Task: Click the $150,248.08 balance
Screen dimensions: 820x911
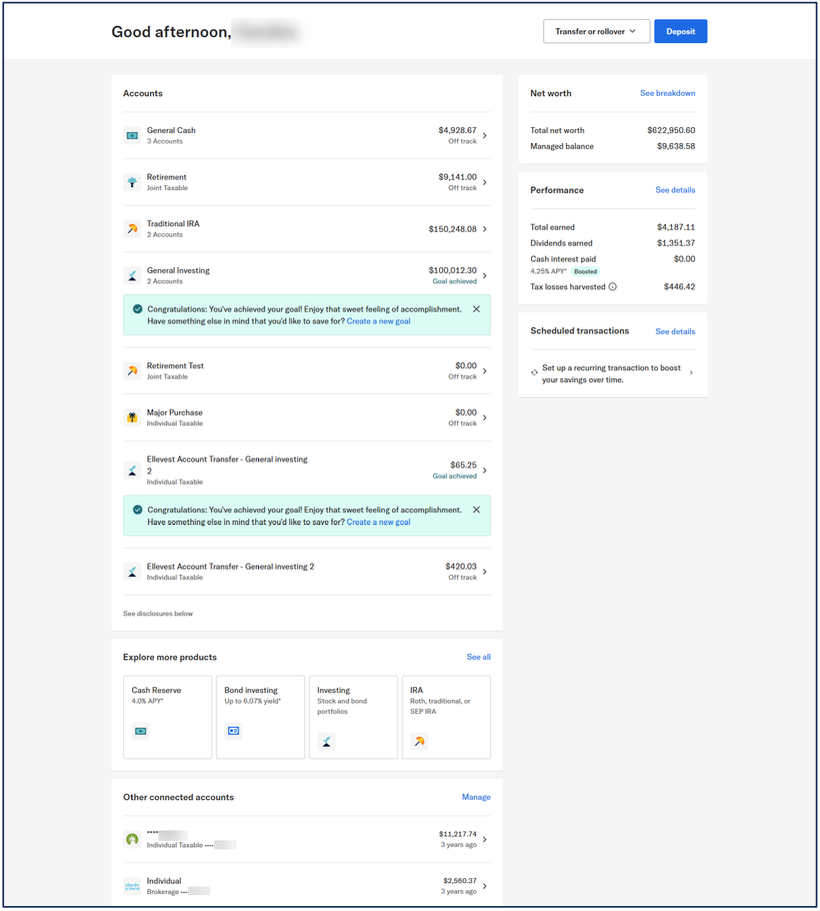Action: click(452, 229)
